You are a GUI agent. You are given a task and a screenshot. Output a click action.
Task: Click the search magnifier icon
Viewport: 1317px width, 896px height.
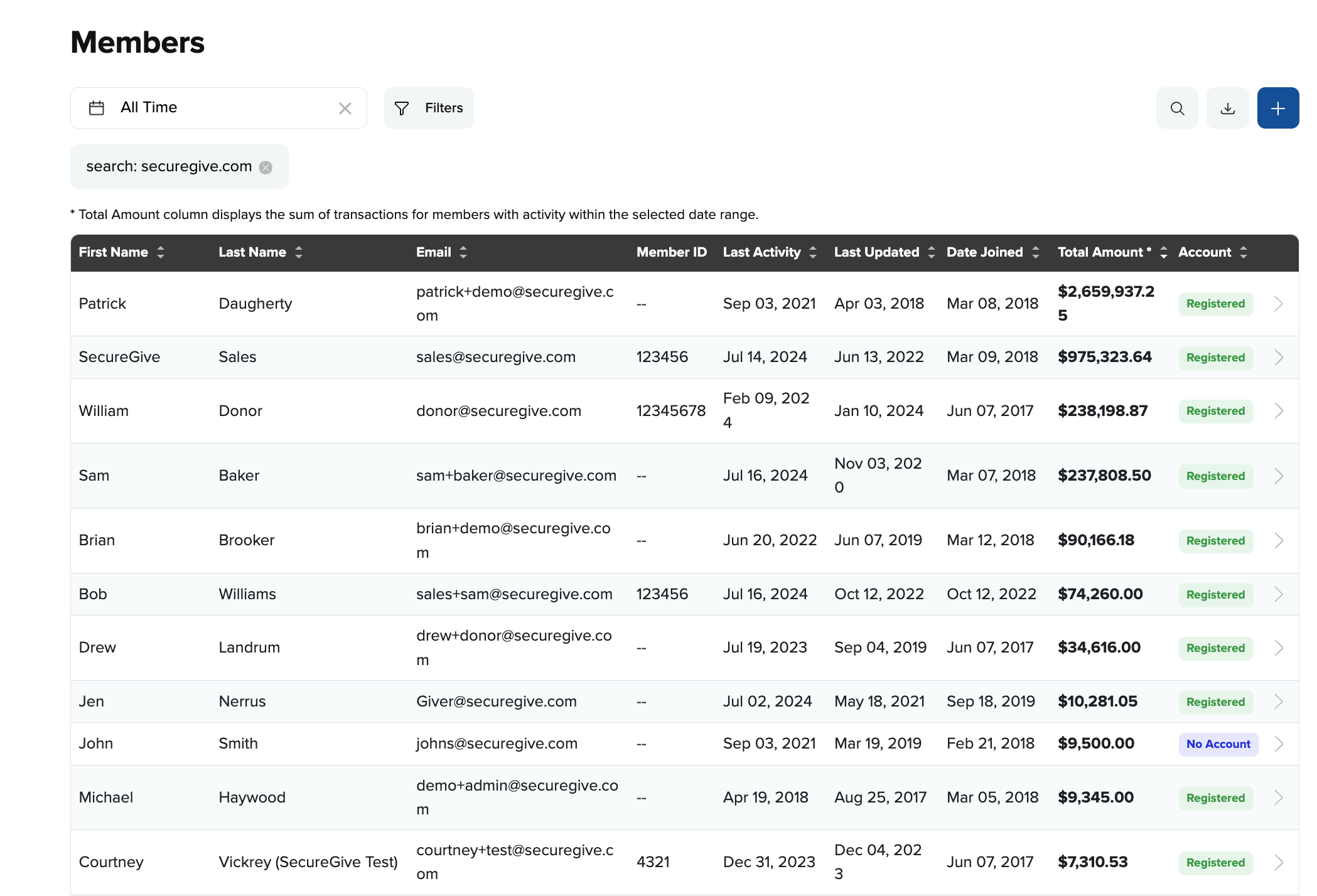(x=1177, y=109)
